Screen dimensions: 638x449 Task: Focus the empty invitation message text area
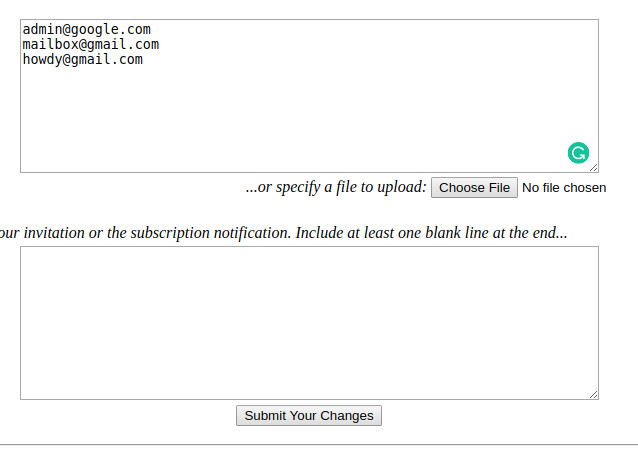(309, 323)
